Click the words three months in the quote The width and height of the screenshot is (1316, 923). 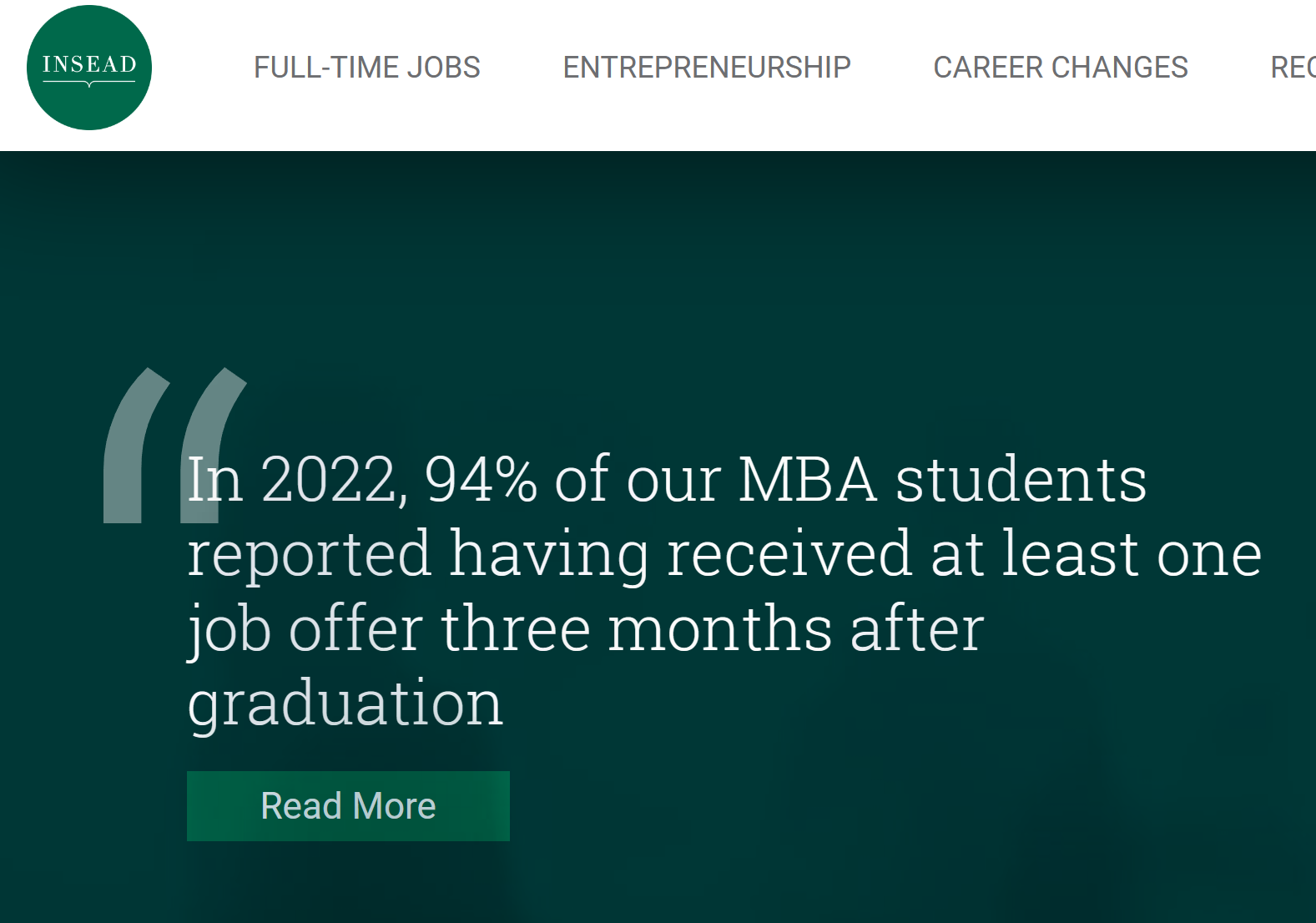tap(636, 629)
